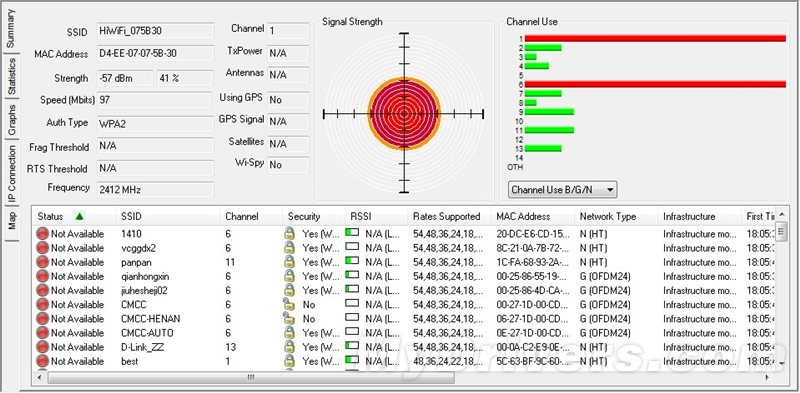Switch to IP Connection tab
Screen dimensions: 800x393
11,174
